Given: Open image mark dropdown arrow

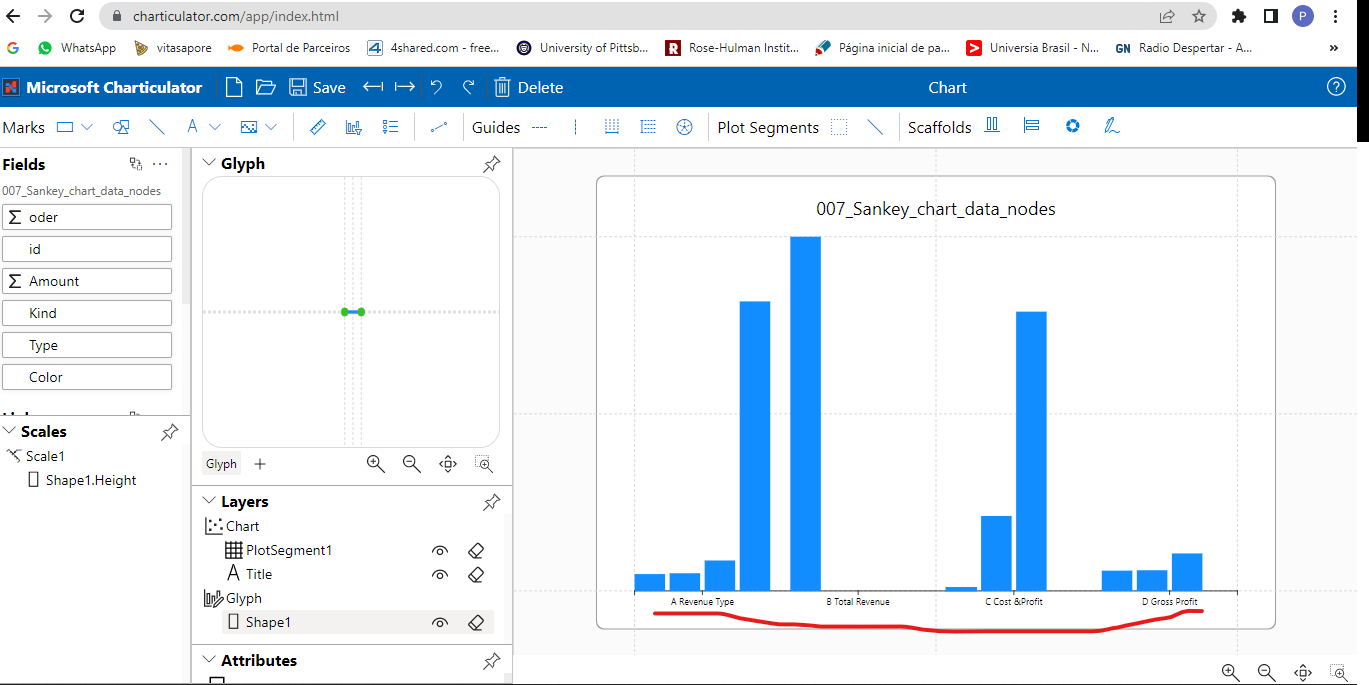Looking at the screenshot, I should pyautogui.click(x=271, y=127).
